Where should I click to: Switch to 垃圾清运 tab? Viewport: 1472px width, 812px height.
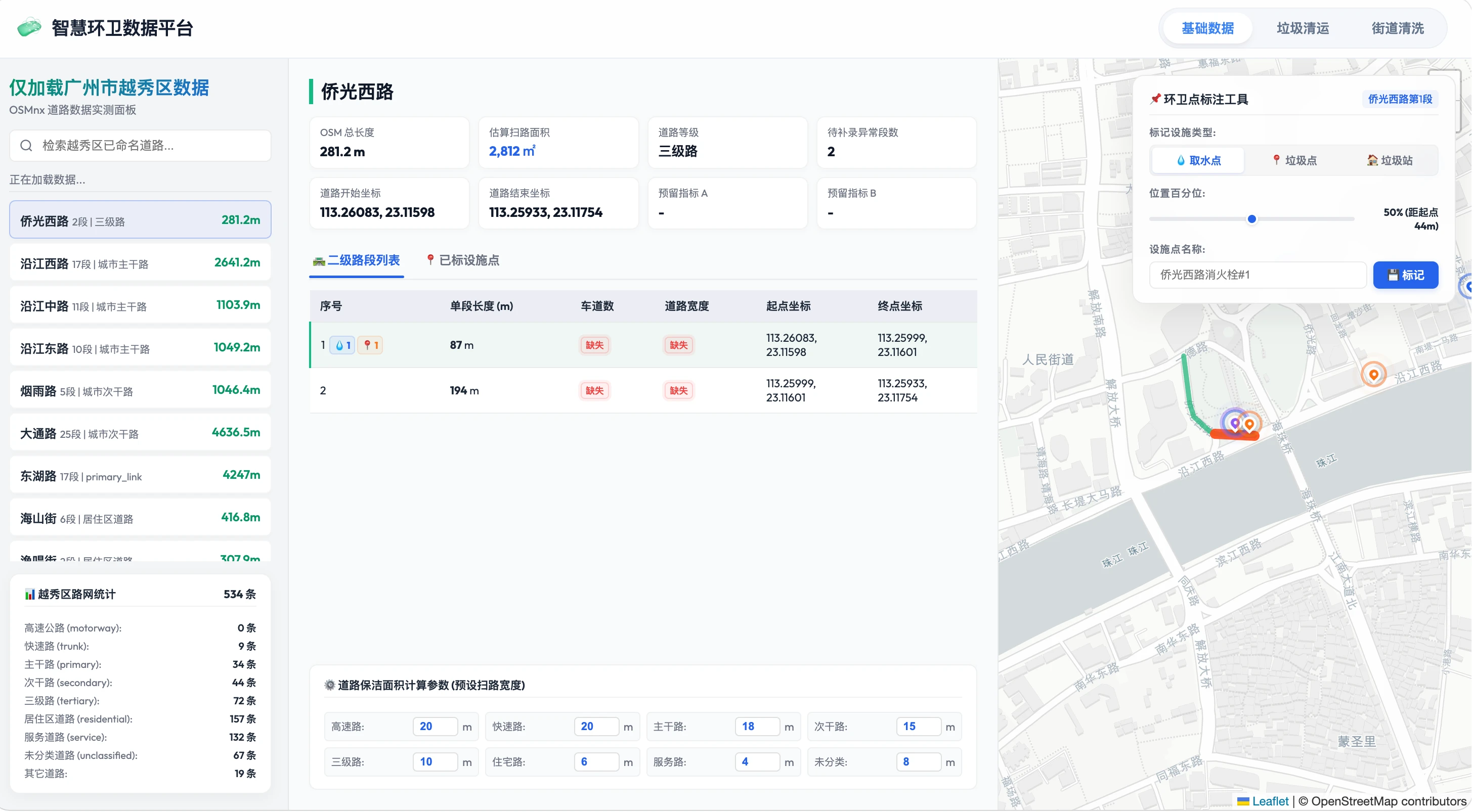point(1303,28)
